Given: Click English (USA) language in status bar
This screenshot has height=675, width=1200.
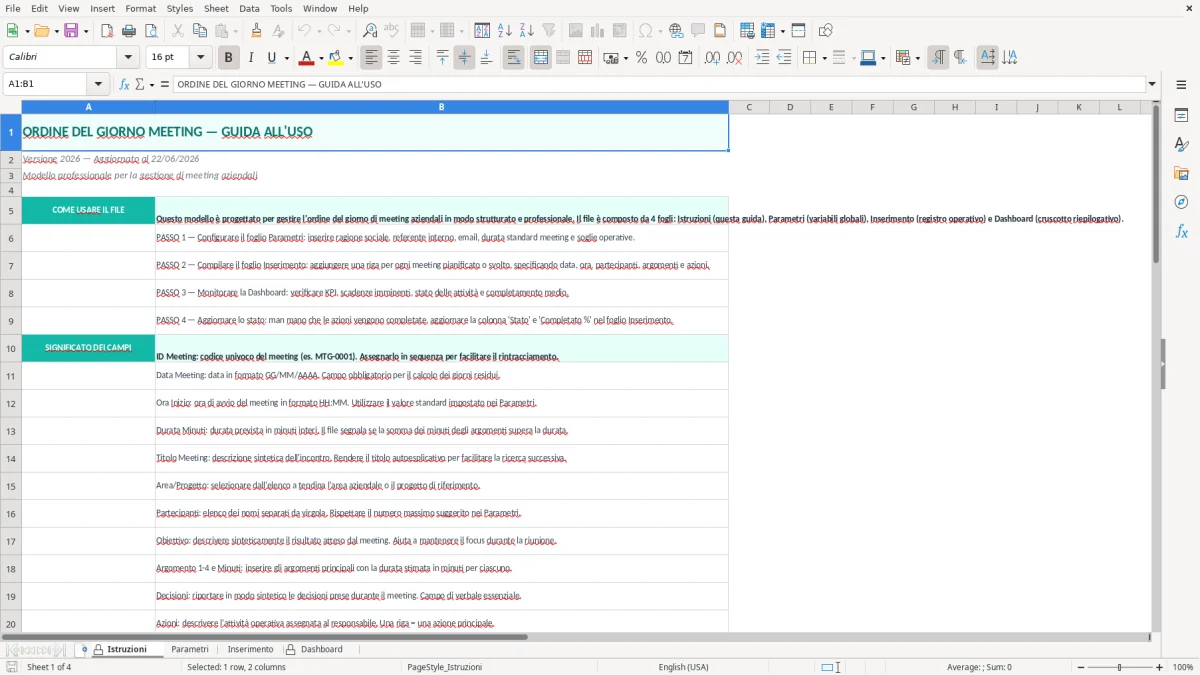Looking at the screenshot, I should coord(683,667).
